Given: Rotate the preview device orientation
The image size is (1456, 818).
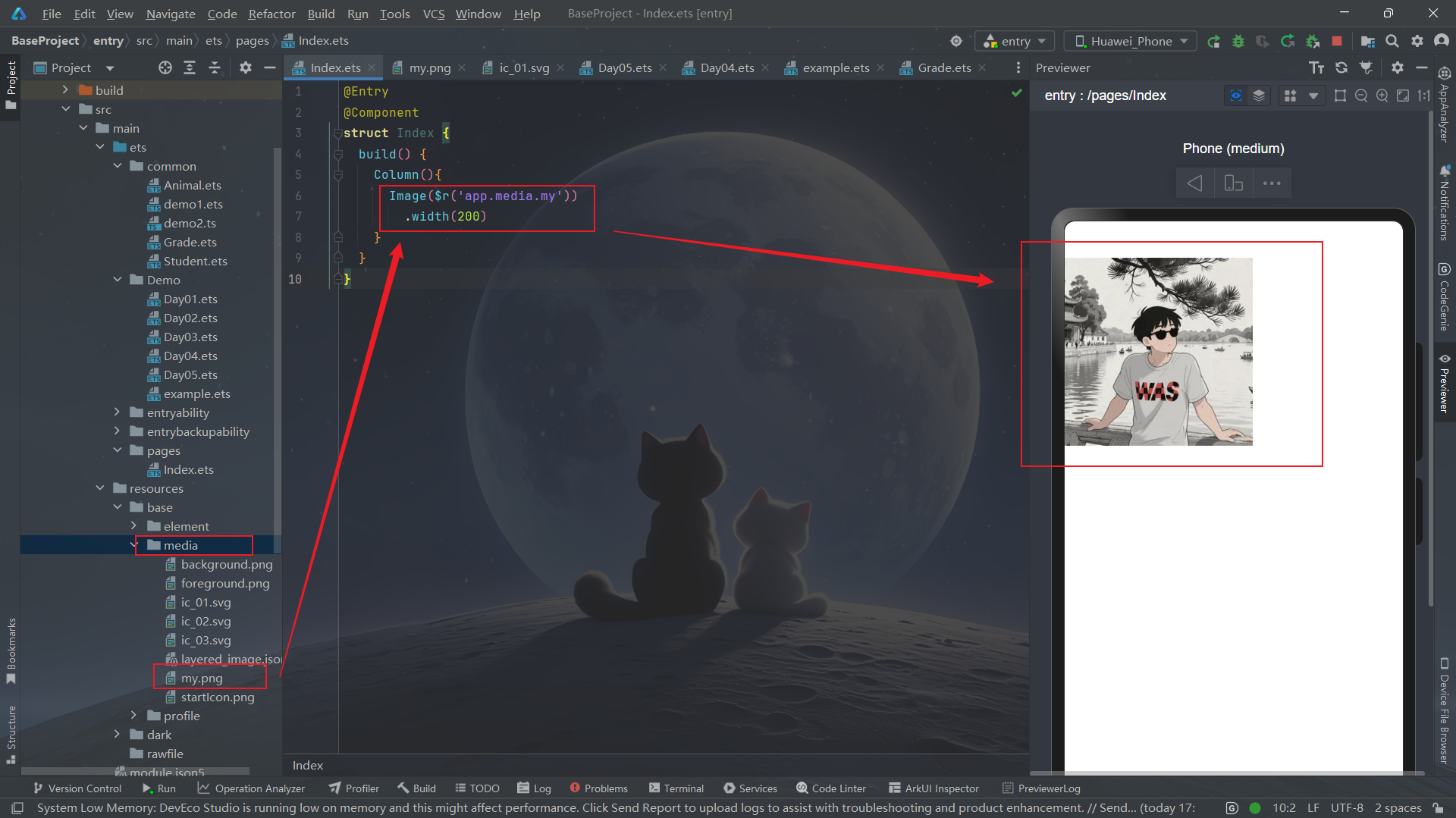Looking at the screenshot, I should pos(1233,183).
